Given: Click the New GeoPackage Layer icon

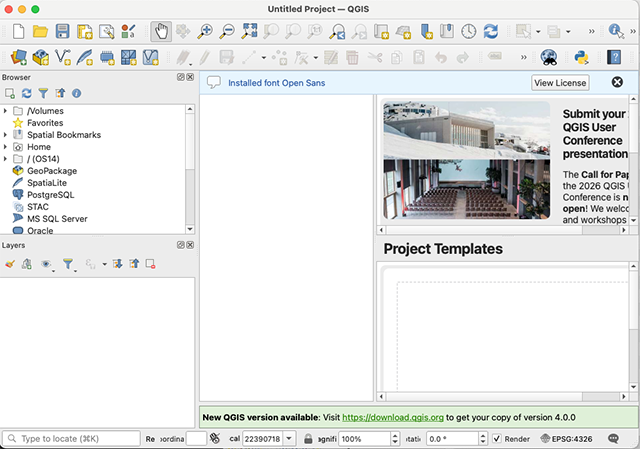Looking at the screenshot, I should (40, 58).
